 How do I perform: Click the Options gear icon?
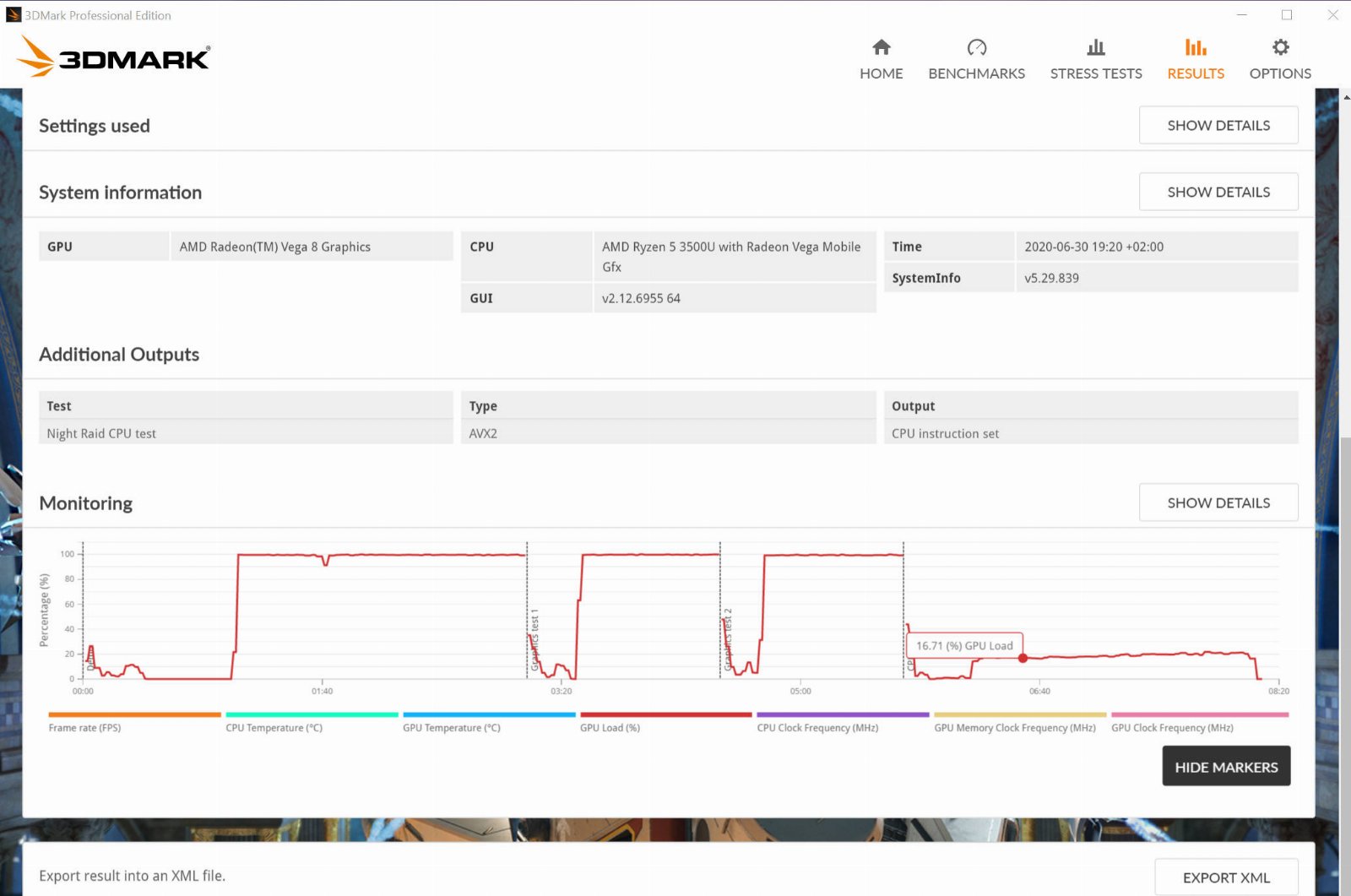[x=1280, y=47]
